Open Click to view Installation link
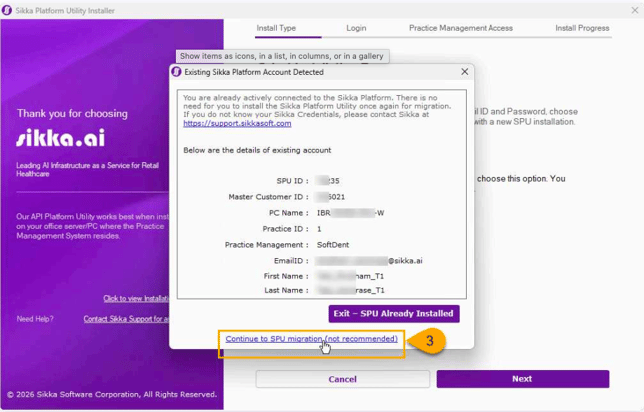 136,298
